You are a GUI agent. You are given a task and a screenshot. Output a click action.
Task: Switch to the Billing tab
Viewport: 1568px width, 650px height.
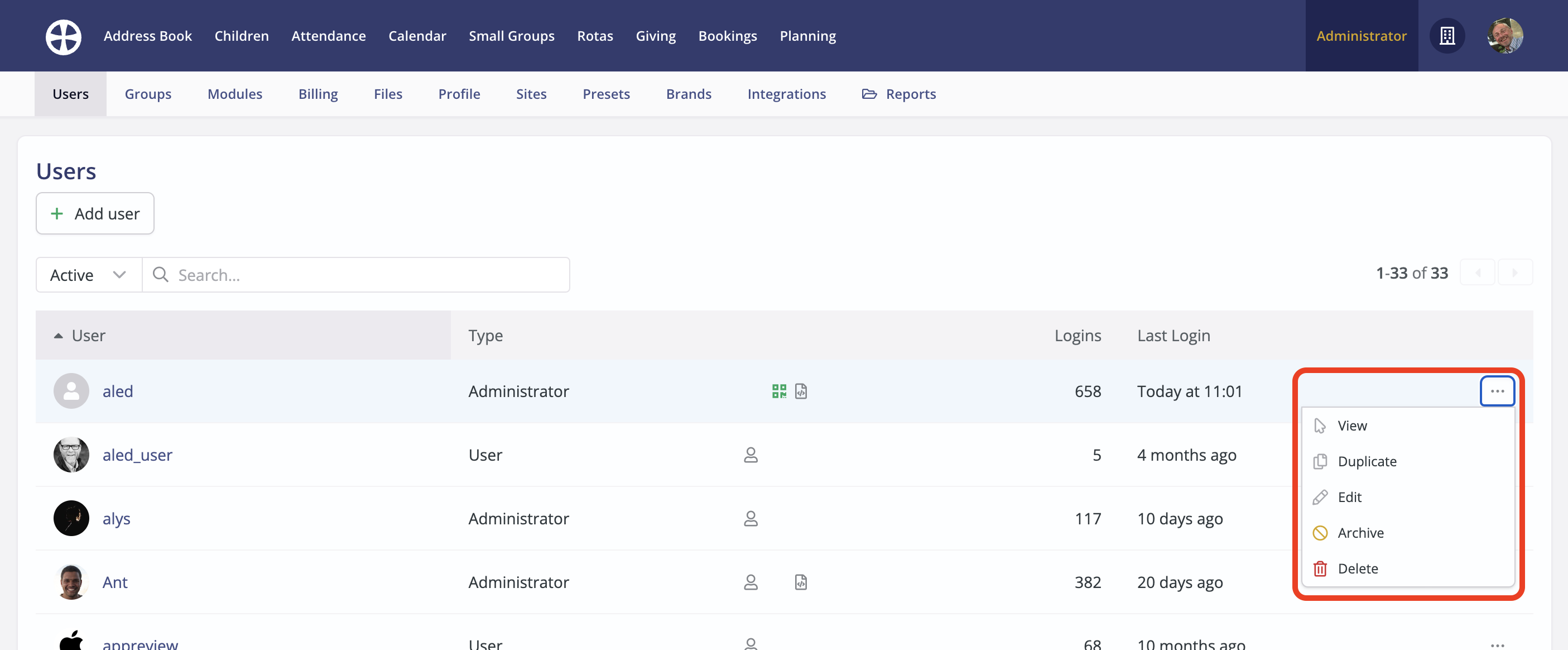318,94
